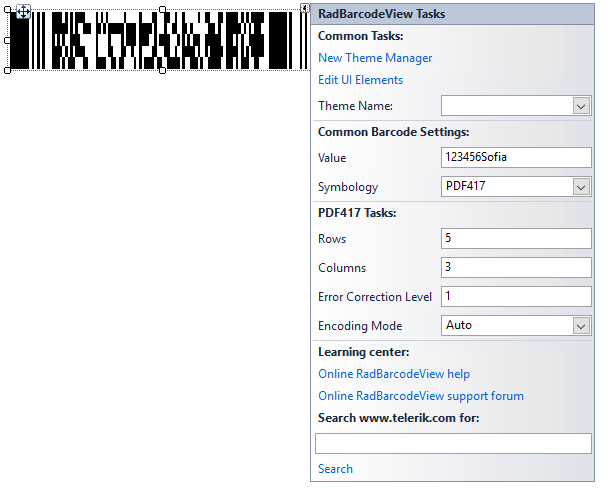This screenshot has width=602, height=496.
Task: Select the PDF417 barcode image
Action: coord(158,40)
